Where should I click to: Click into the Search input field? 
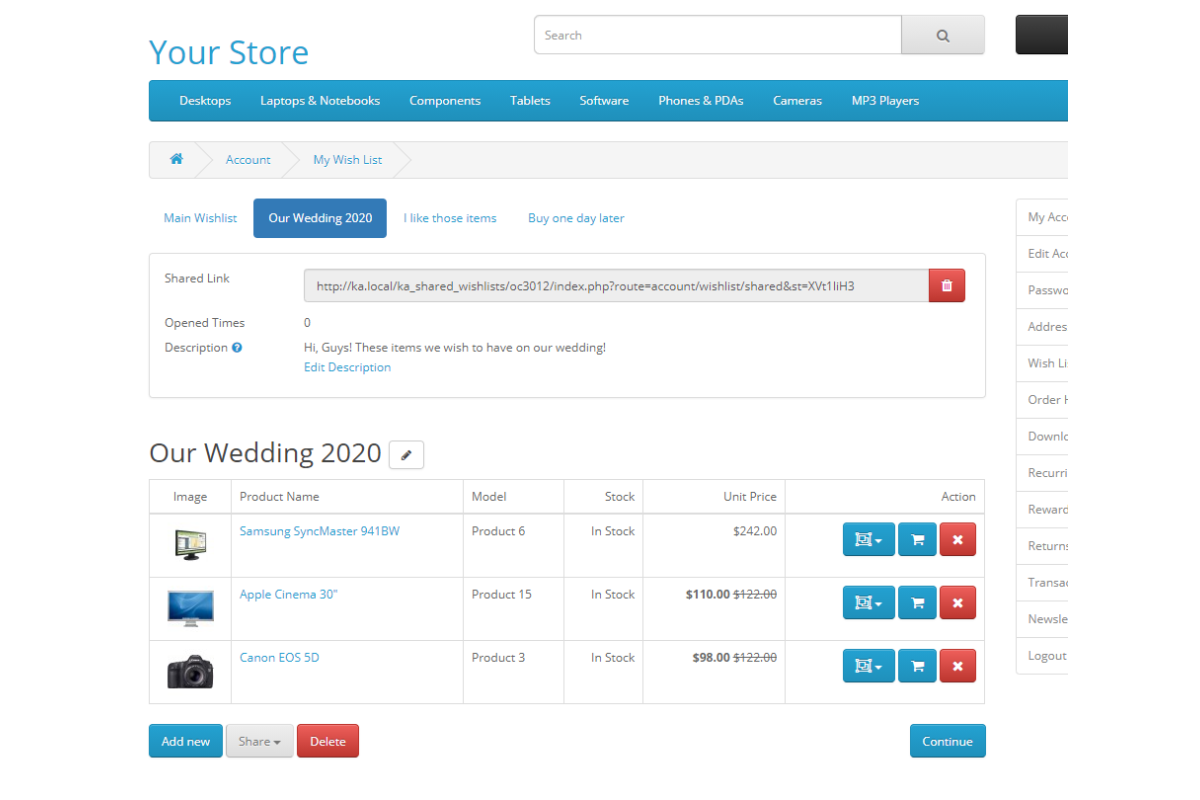tap(717, 35)
